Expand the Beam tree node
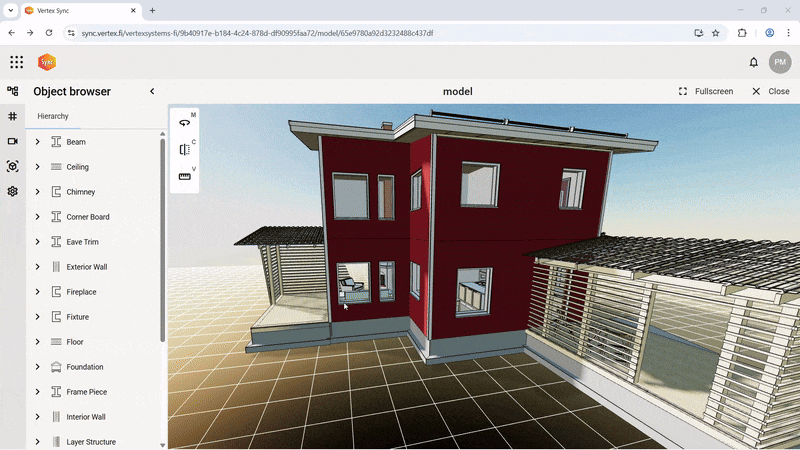Viewport: 800px width, 450px height. 37,142
